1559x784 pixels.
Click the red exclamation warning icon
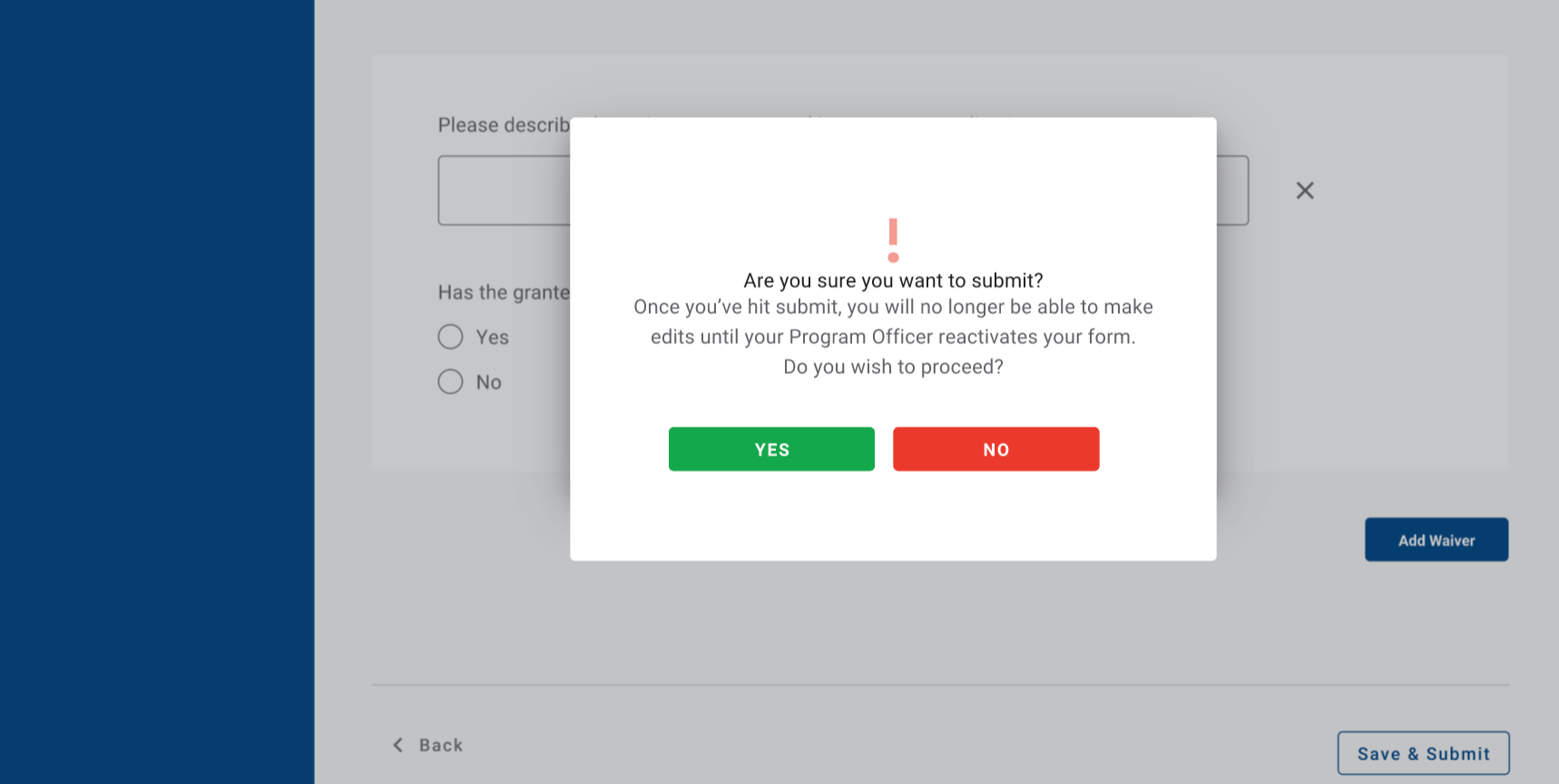click(893, 240)
